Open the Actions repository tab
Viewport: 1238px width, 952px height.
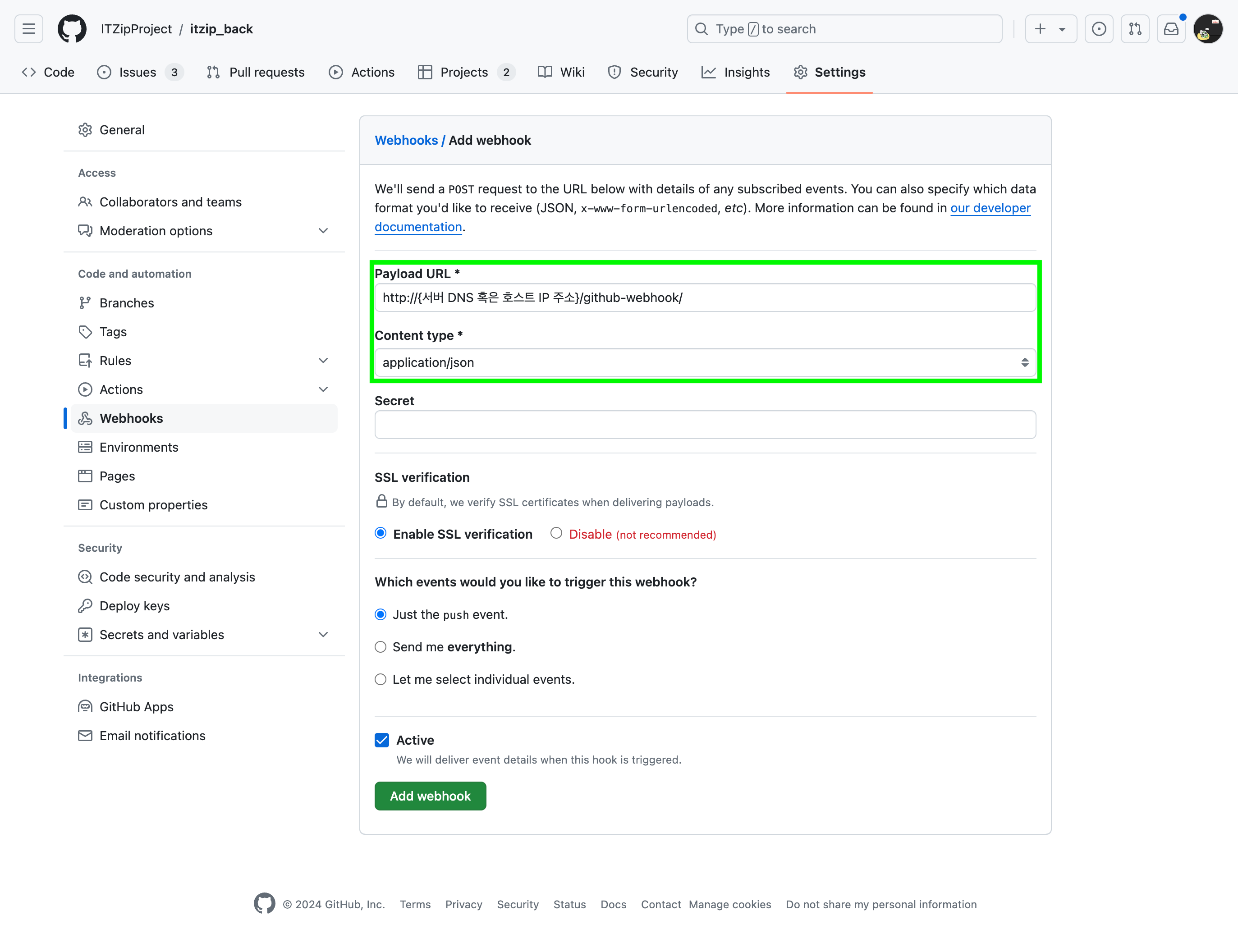362,73
